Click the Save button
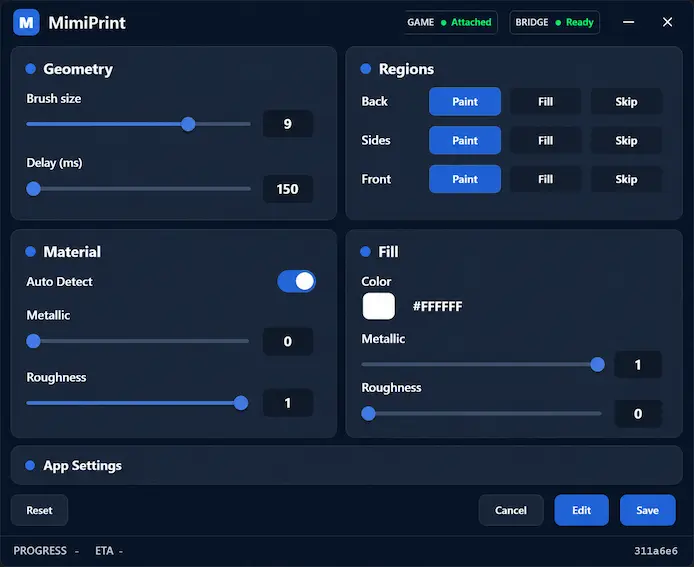 point(648,510)
